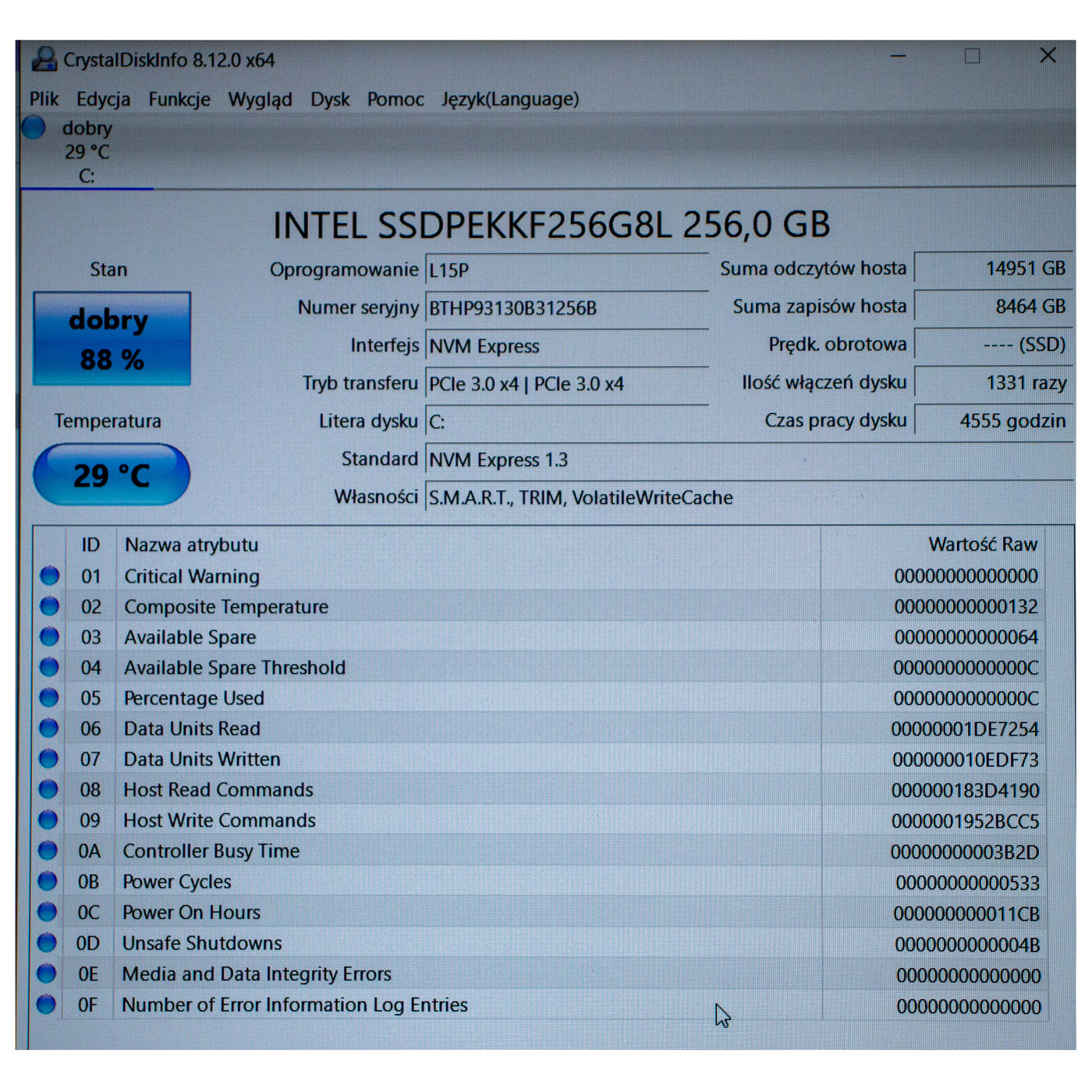The width and height of the screenshot is (1092, 1092).
Task: Click raw value 00000001DE7254
Action: [x=965, y=729]
